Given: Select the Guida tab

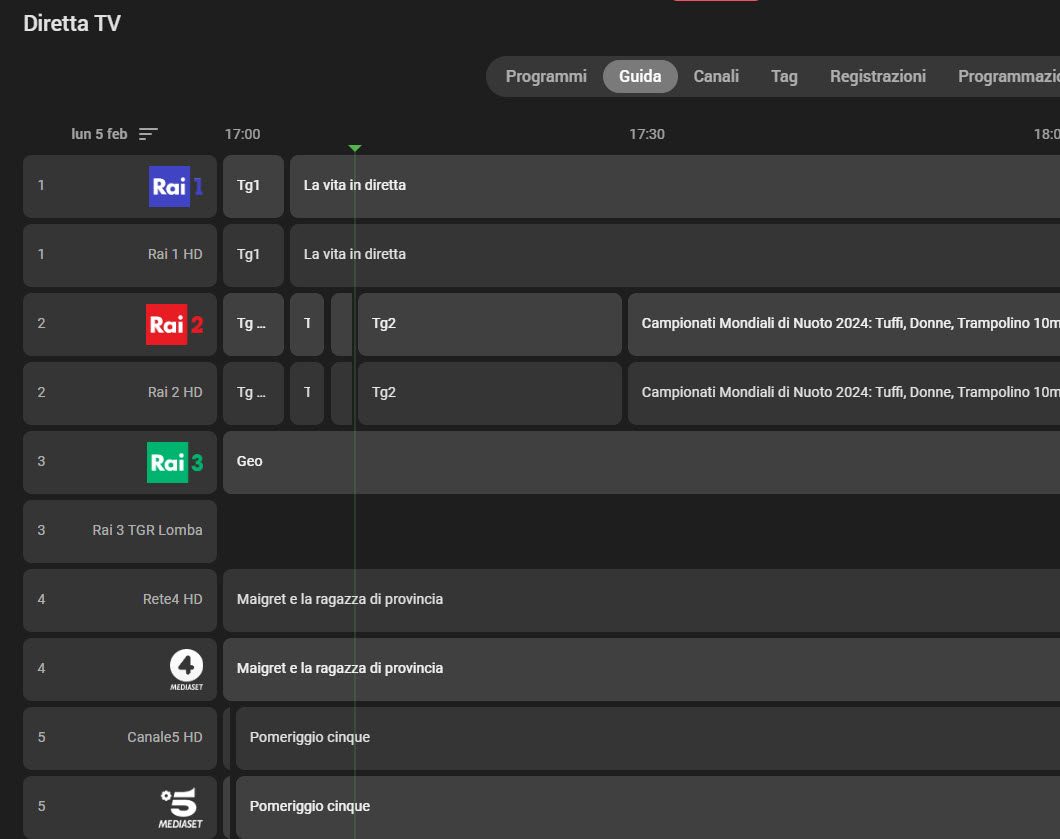Looking at the screenshot, I should [x=640, y=76].
